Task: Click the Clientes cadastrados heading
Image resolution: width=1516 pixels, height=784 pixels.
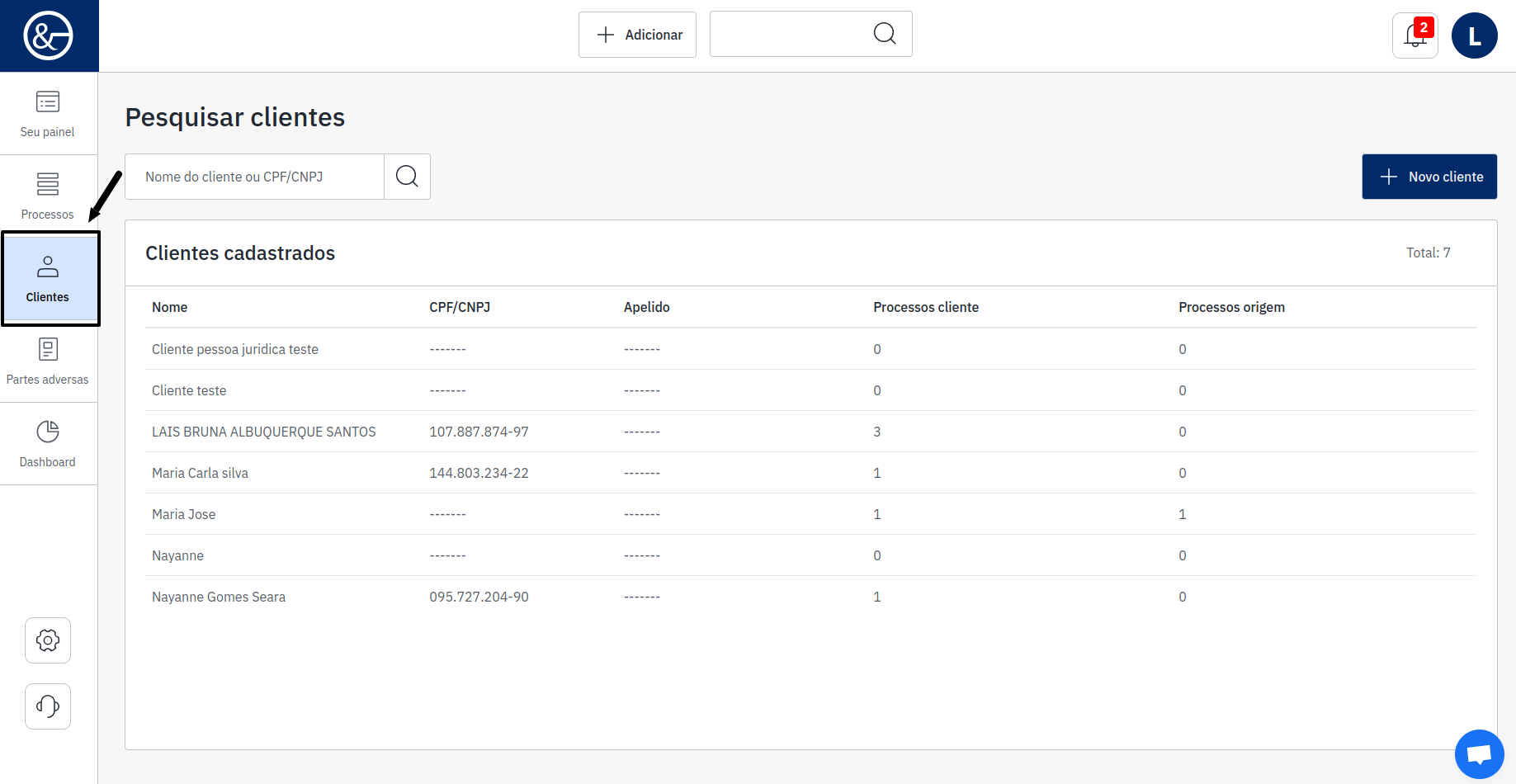Action: pyautogui.click(x=240, y=253)
